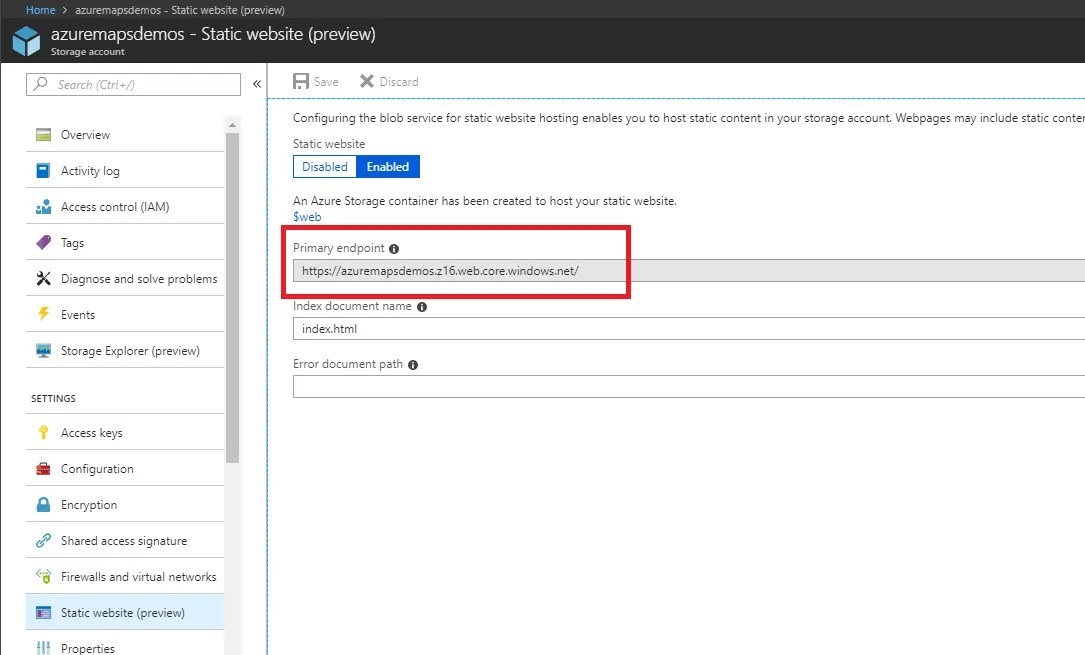Open Events menu item
The image size is (1085, 655).
tap(125, 314)
